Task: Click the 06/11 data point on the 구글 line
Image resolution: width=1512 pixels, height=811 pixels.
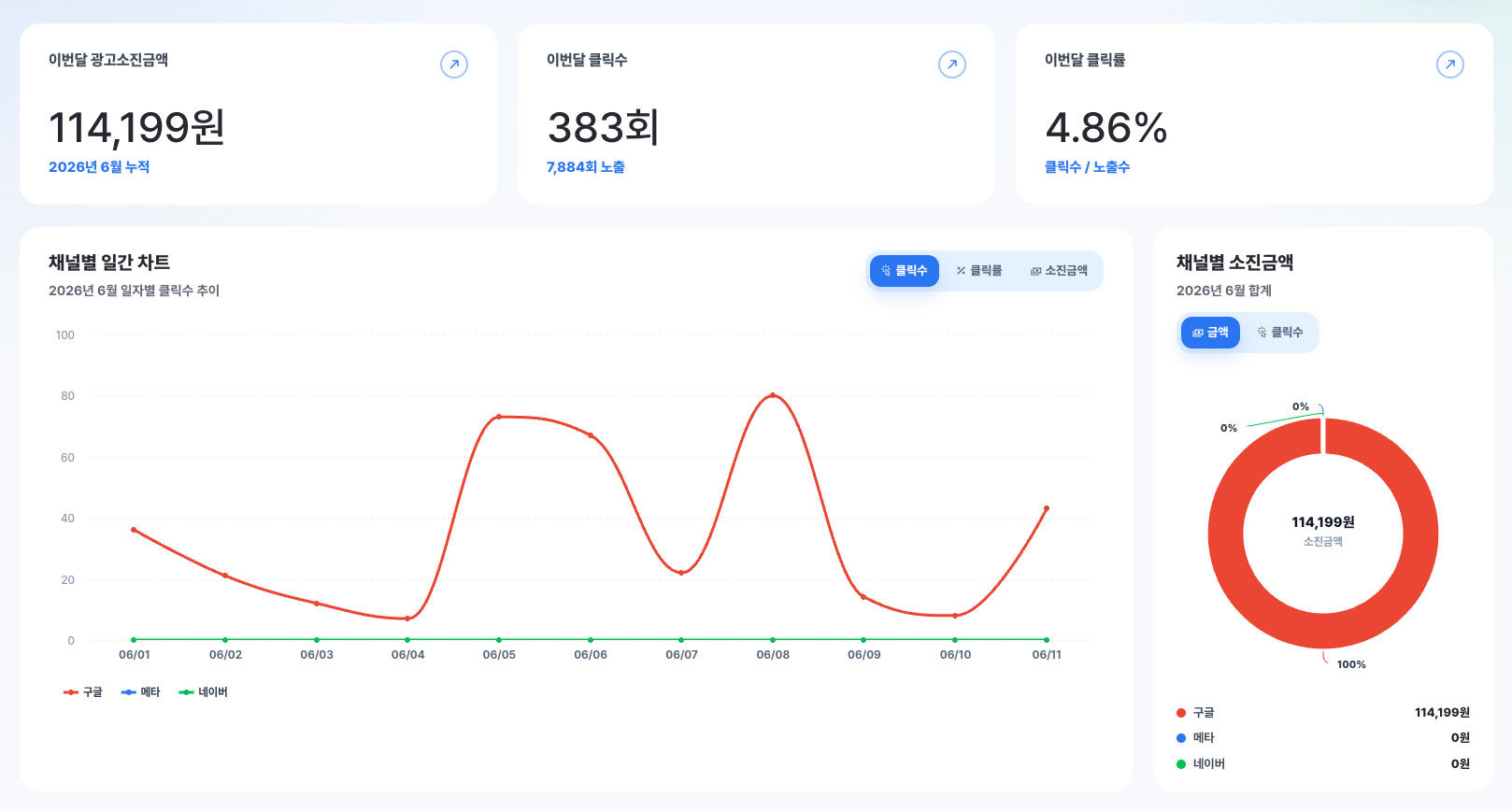Action: coord(1047,508)
